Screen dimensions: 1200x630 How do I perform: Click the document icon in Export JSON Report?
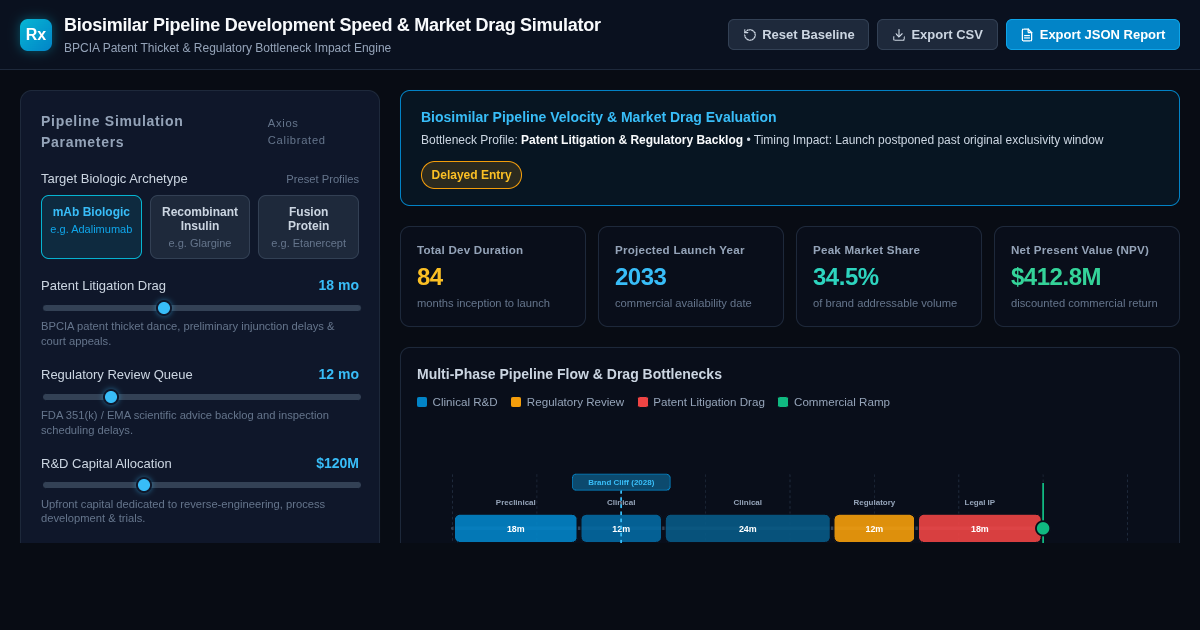(x=1027, y=35)
